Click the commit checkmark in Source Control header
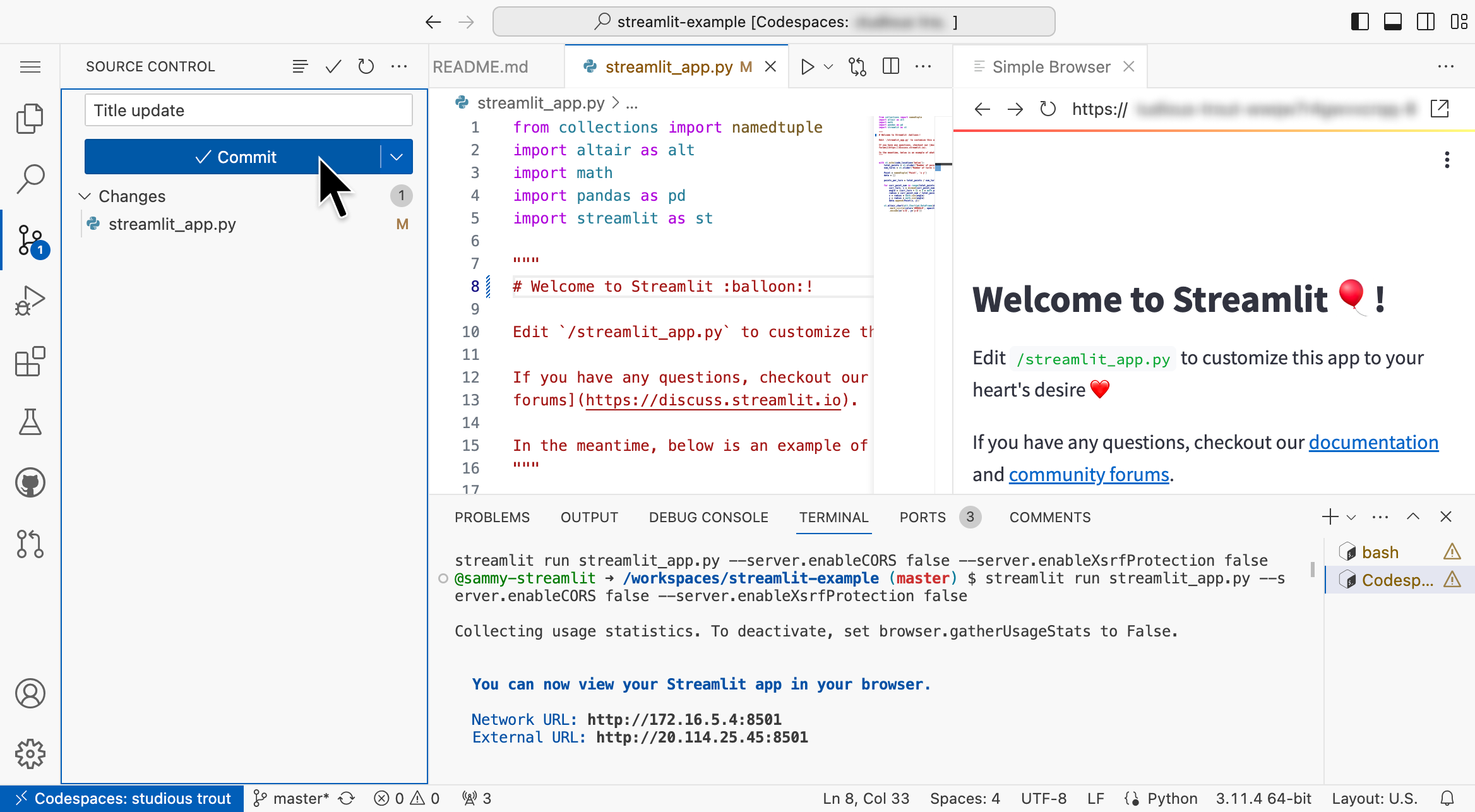 pos(333,66)
